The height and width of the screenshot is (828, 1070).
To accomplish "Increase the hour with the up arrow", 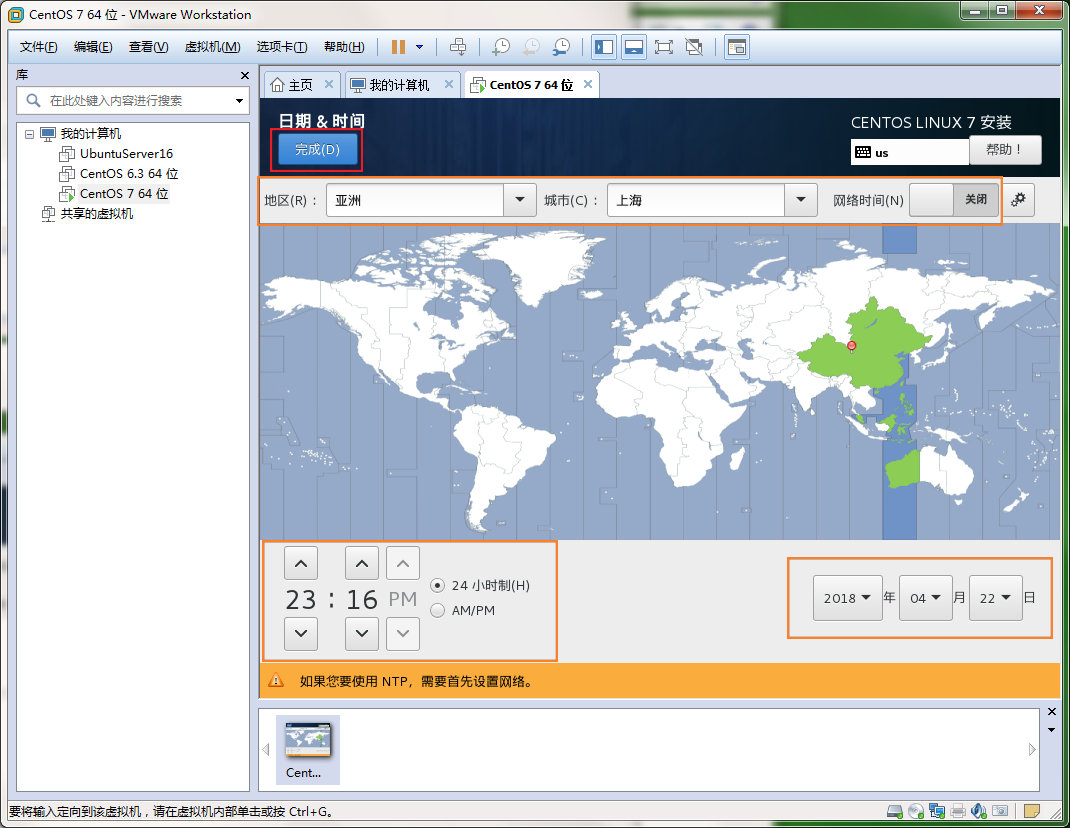I will (x=301, y=564).
